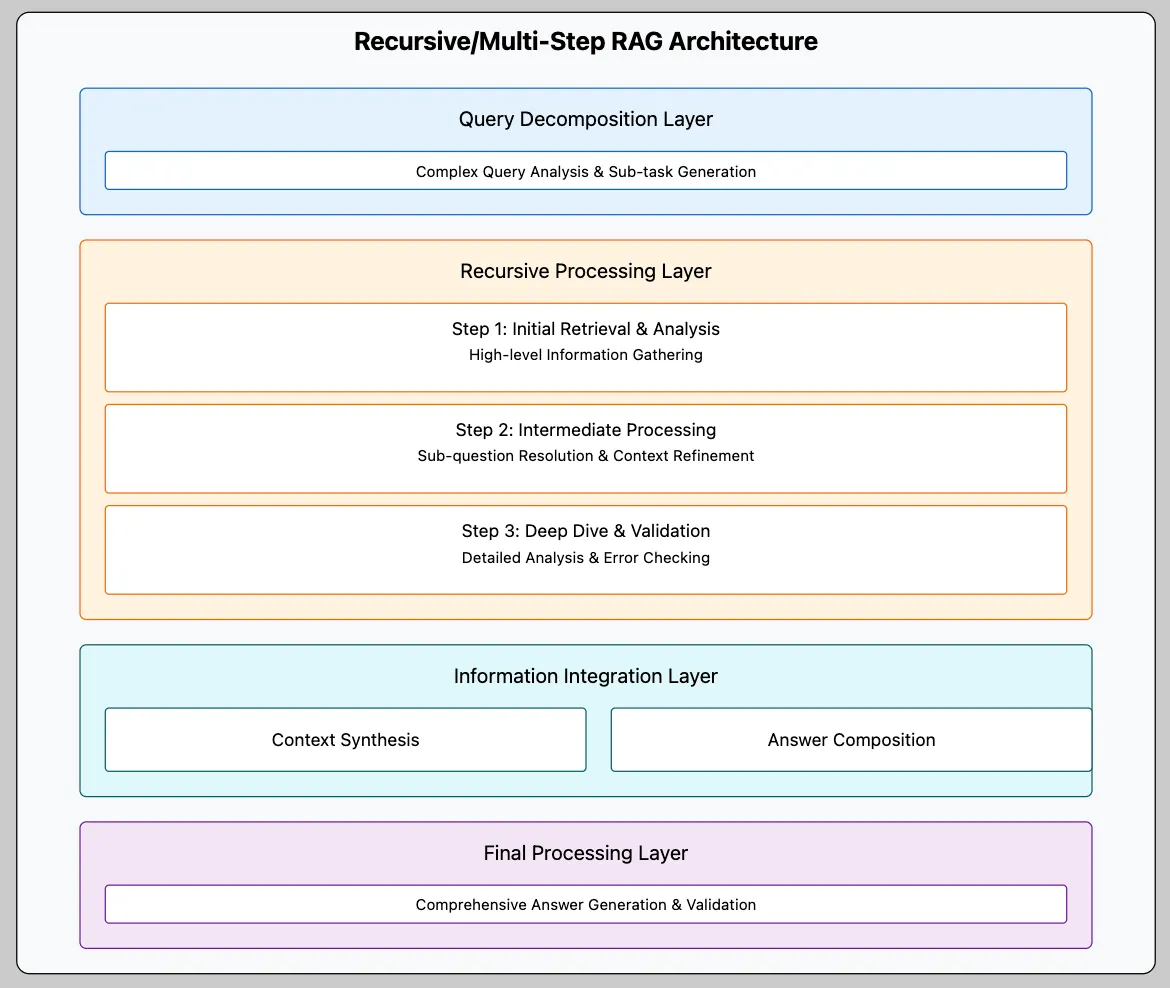Select the Recursive Processing Layer heading

585,271
